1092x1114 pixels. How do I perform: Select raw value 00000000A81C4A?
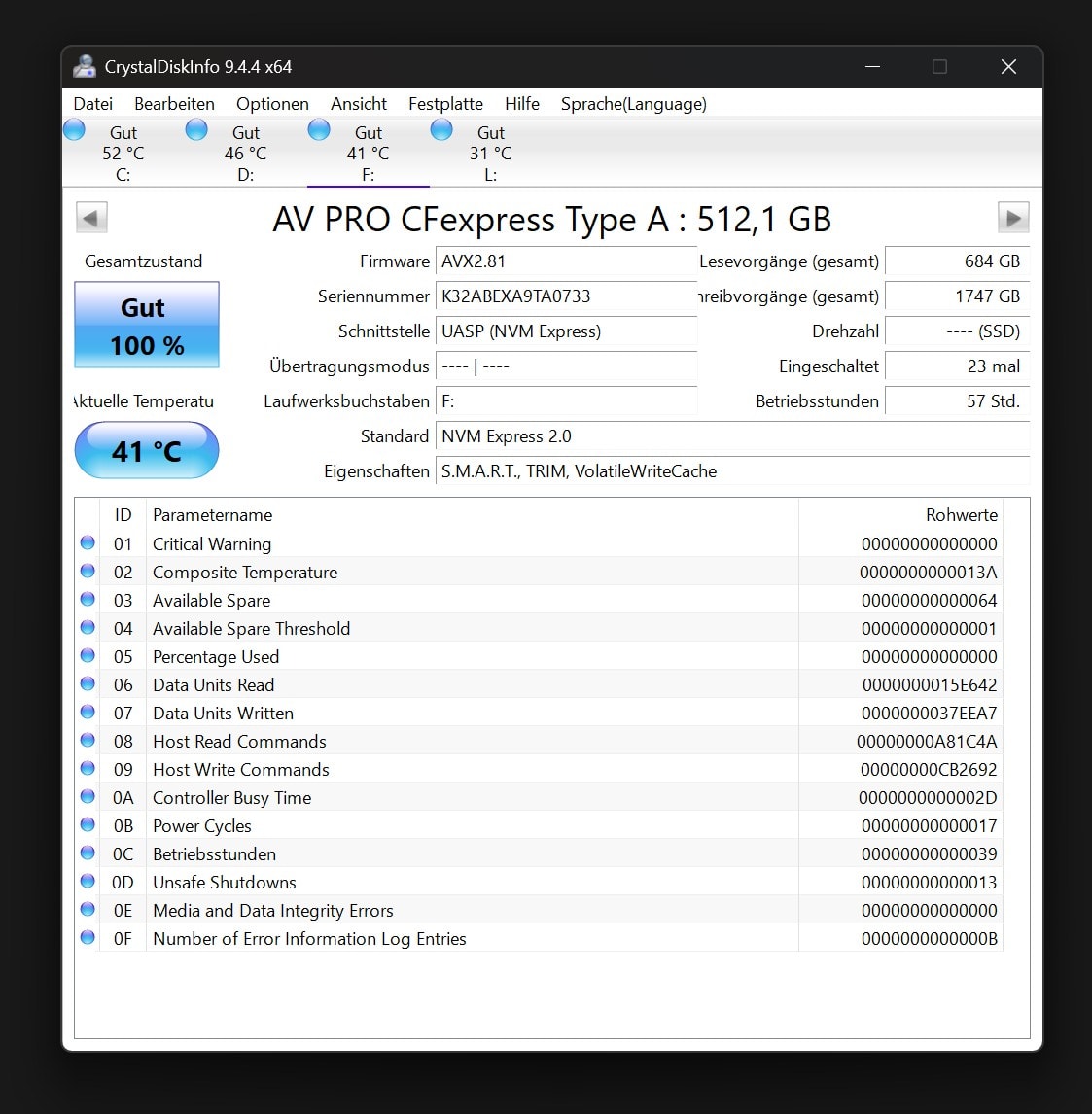(x=927, y=741)
